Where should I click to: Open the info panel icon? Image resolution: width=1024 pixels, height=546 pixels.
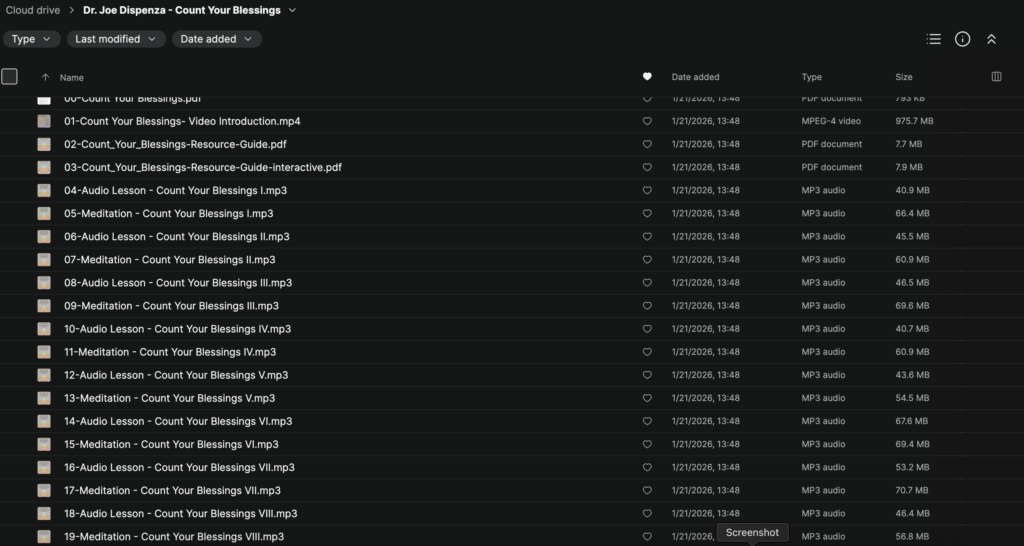click(x=962, y=39)
